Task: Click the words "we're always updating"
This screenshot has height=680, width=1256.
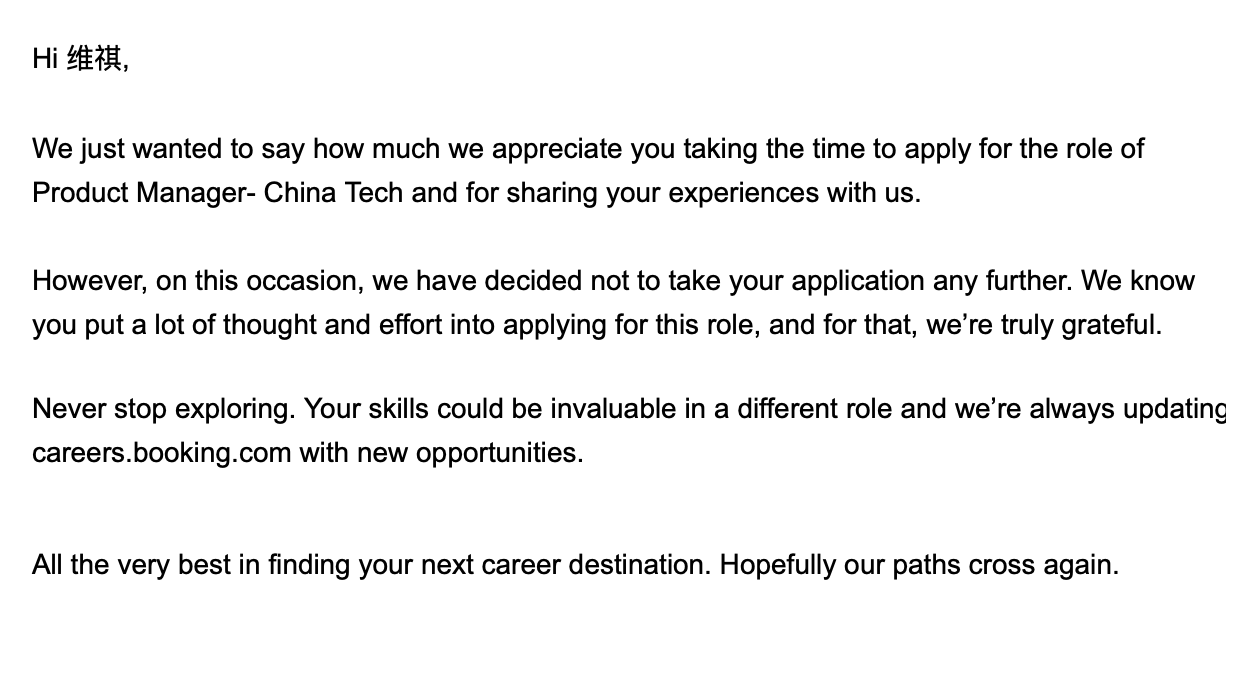Action: click(1090, 409)
